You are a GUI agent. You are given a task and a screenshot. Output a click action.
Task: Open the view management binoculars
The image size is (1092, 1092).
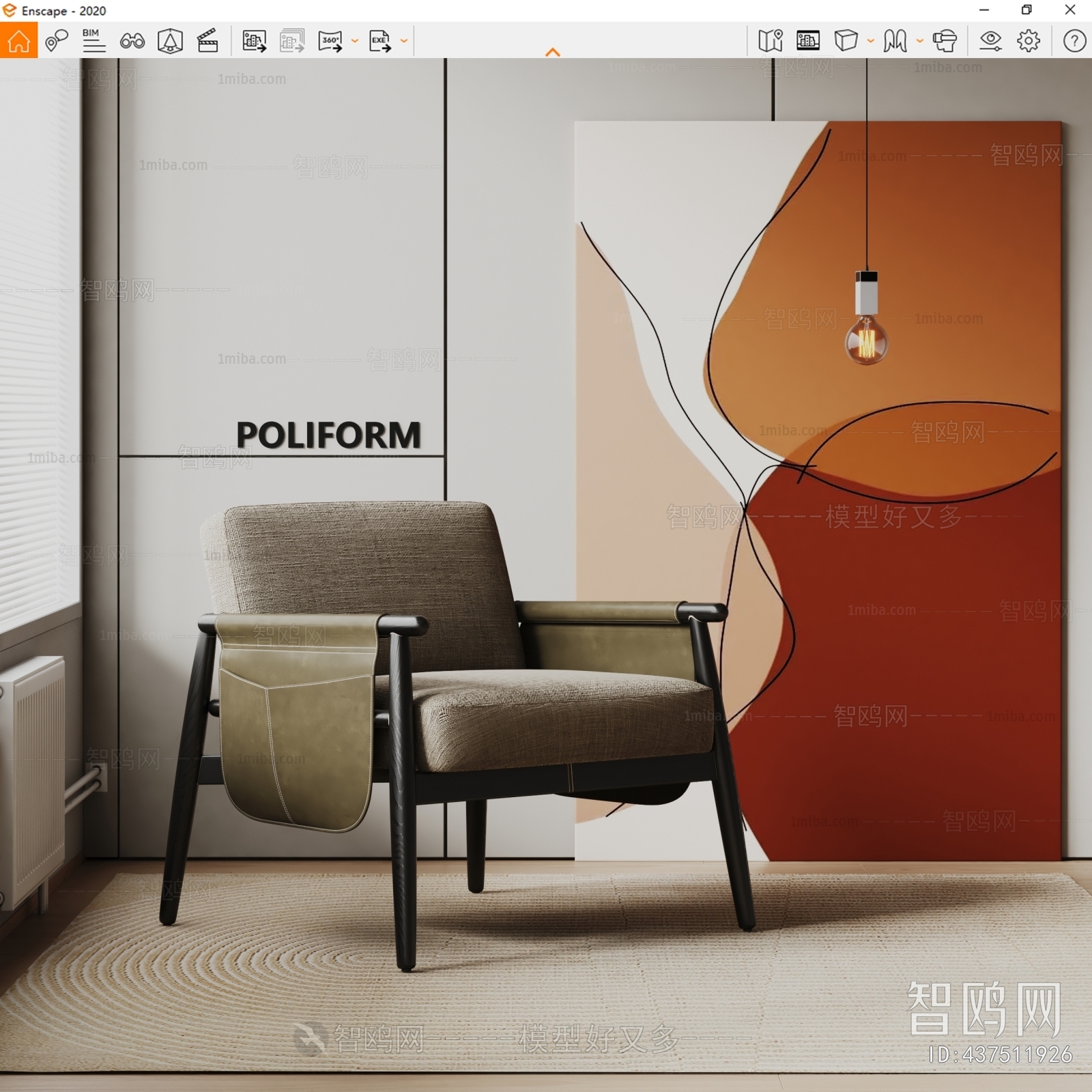coord(132,41)
